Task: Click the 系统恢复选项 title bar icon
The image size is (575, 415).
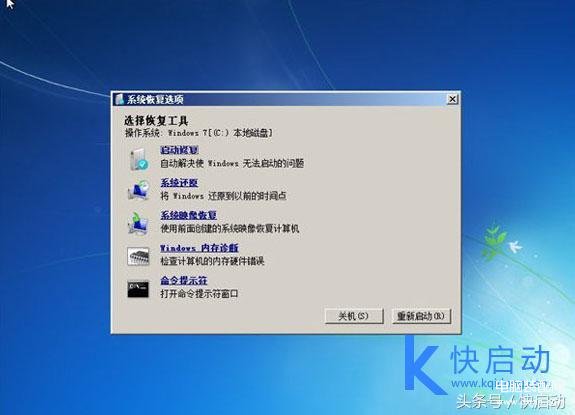Action: click(x=119, y=99)
